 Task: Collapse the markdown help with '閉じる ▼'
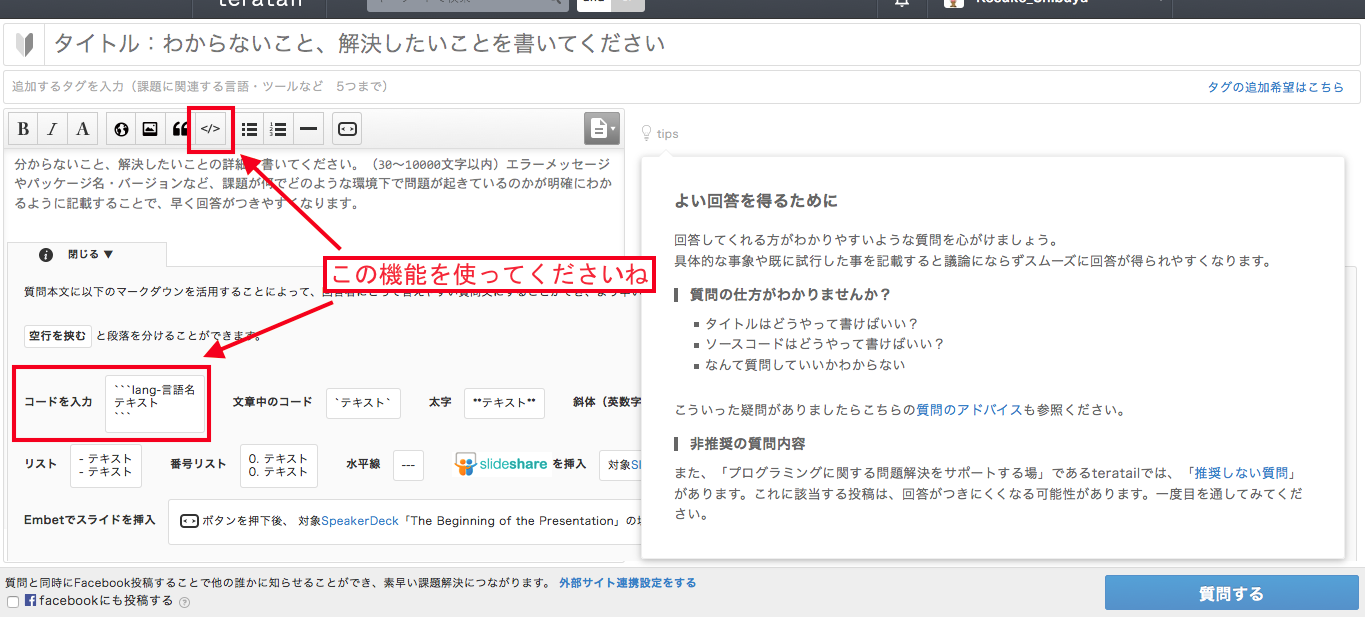pos(90,255)
